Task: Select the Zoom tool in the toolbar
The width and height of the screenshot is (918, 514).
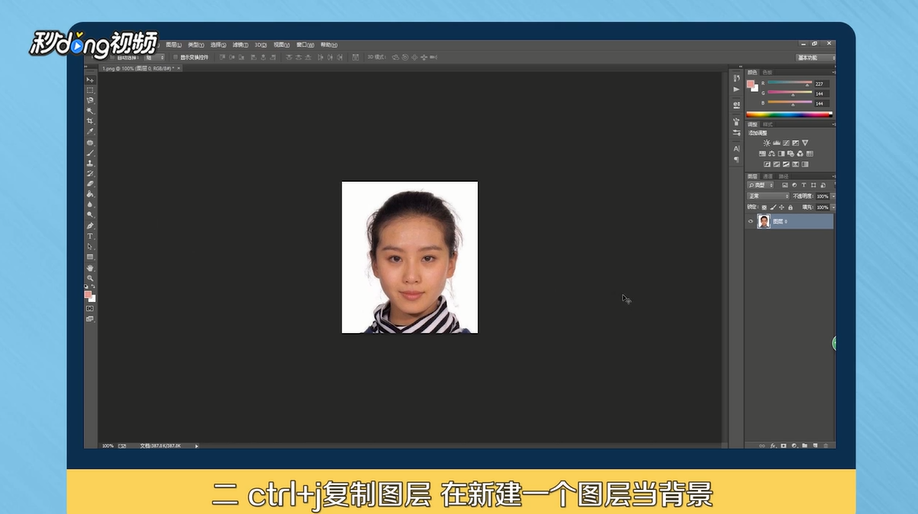Action: (x=90, y=279)
